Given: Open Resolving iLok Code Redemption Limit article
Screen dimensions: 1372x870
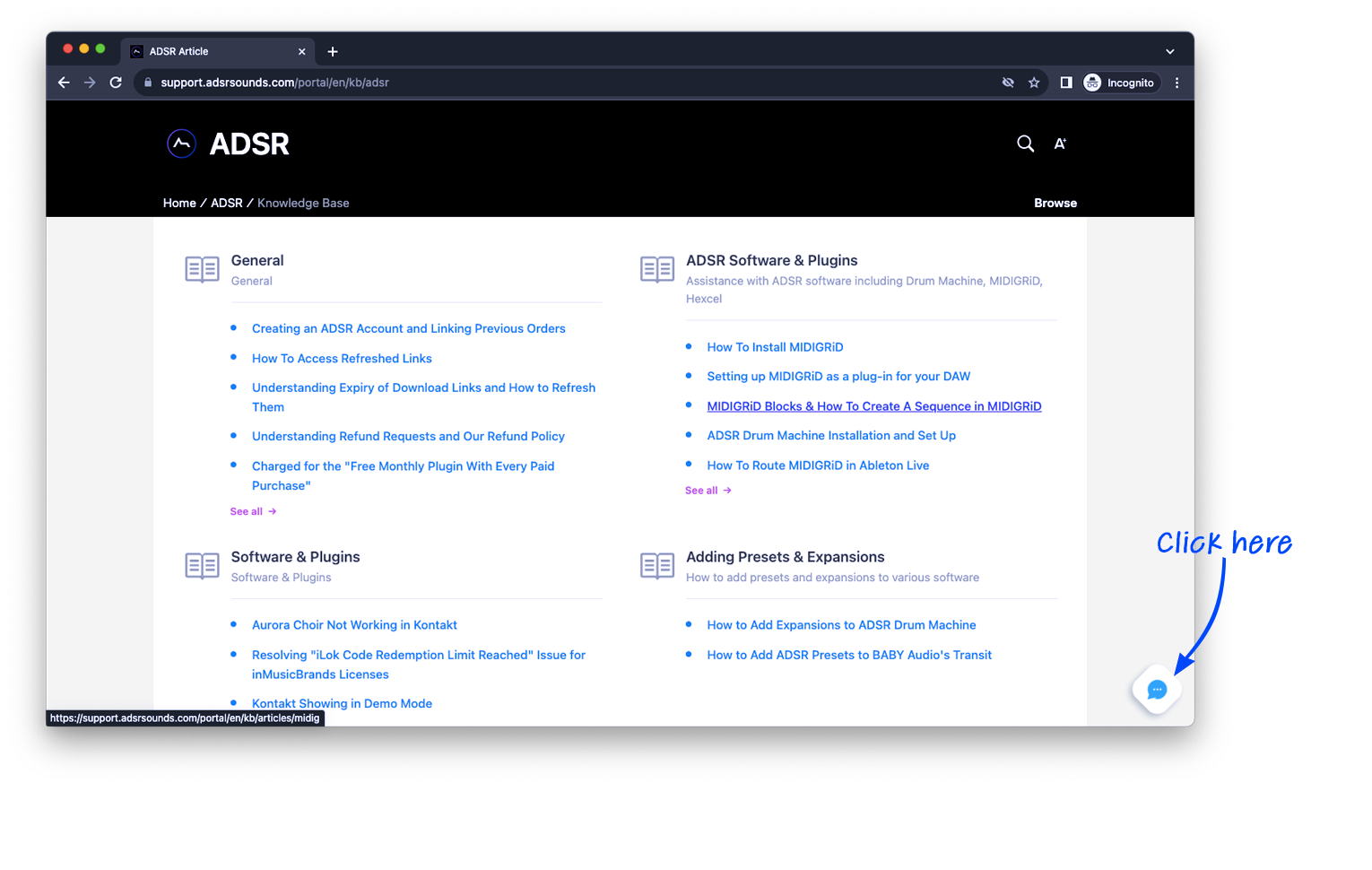Looking at the screenshot, I should pos(418,665).
